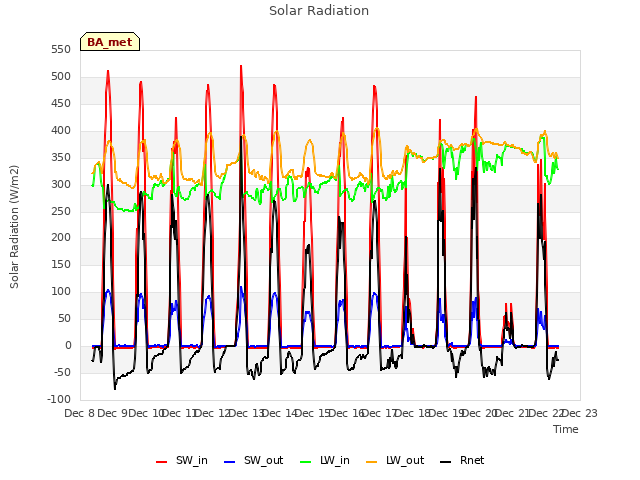Image resolution: width=640 pixels, height=480 pixels.
Task: Click the BA_met annotation label
Action: click(110, 42)
